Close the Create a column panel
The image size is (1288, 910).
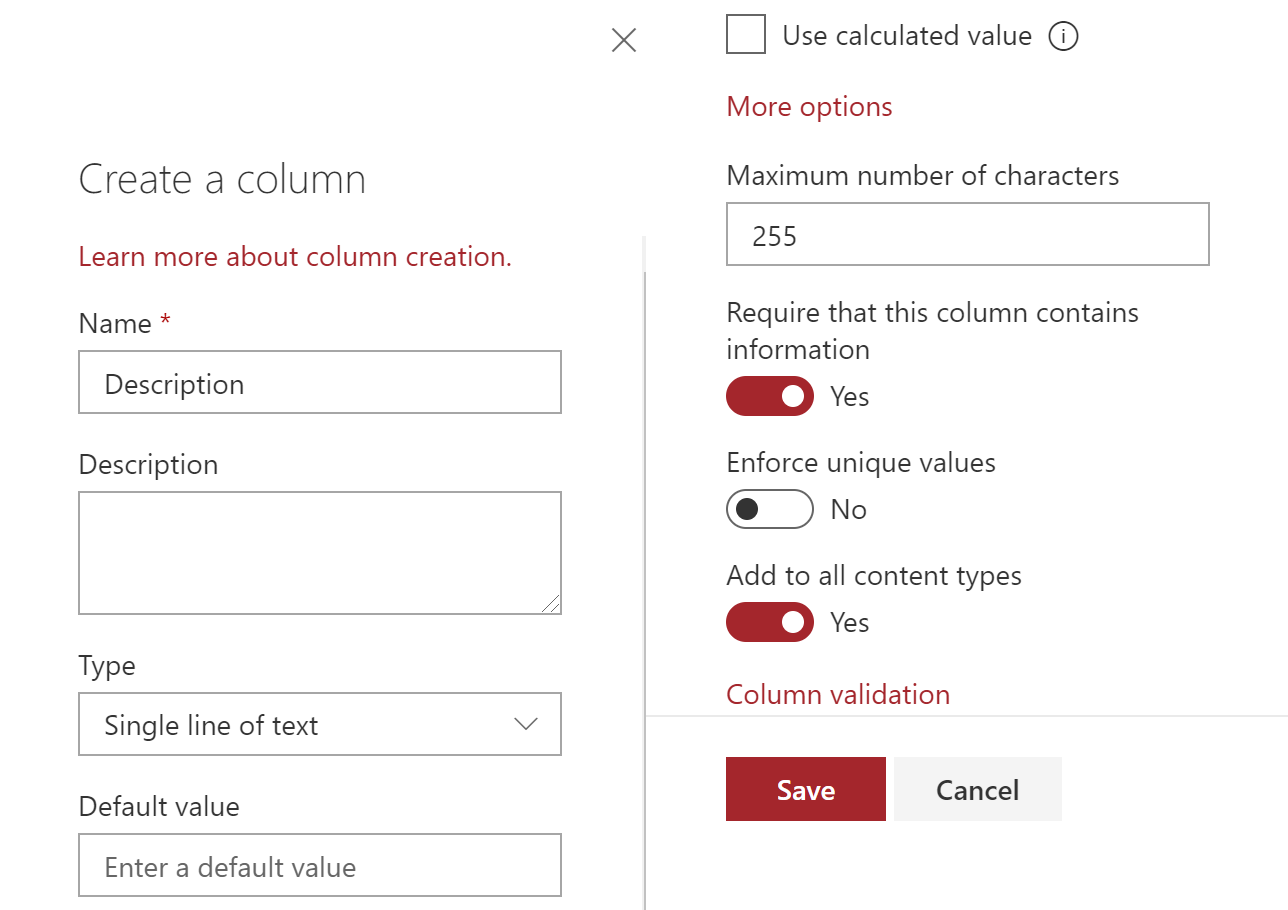(623, 40)
